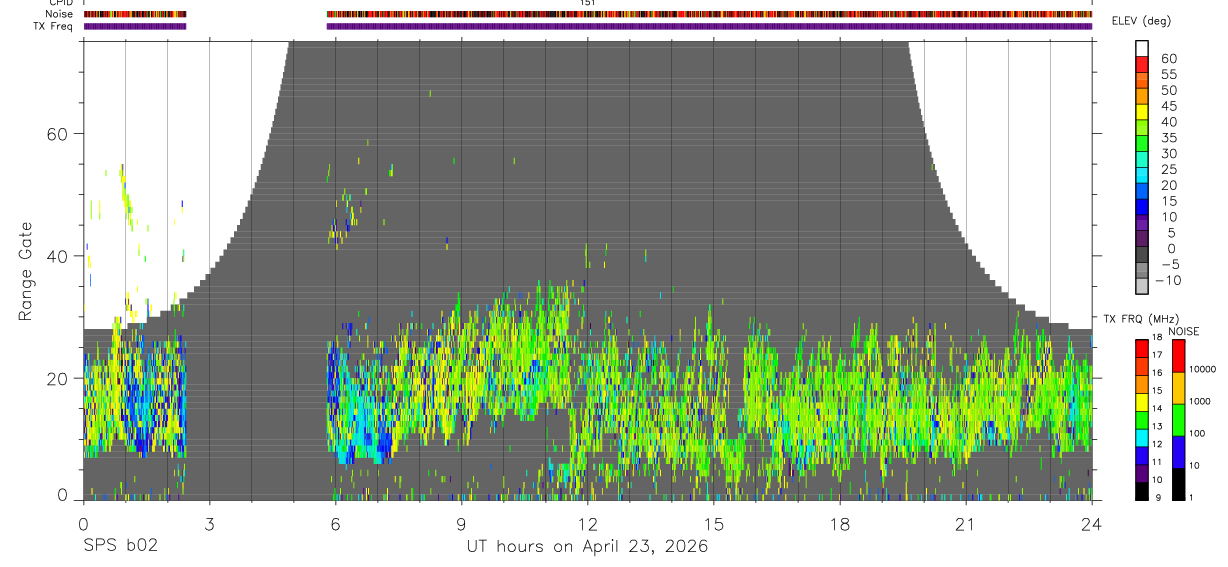Viewport: 1228px width, 567px height.
Task: Click the blue swatch in NOISE legend
Action: pos(1178,452)
